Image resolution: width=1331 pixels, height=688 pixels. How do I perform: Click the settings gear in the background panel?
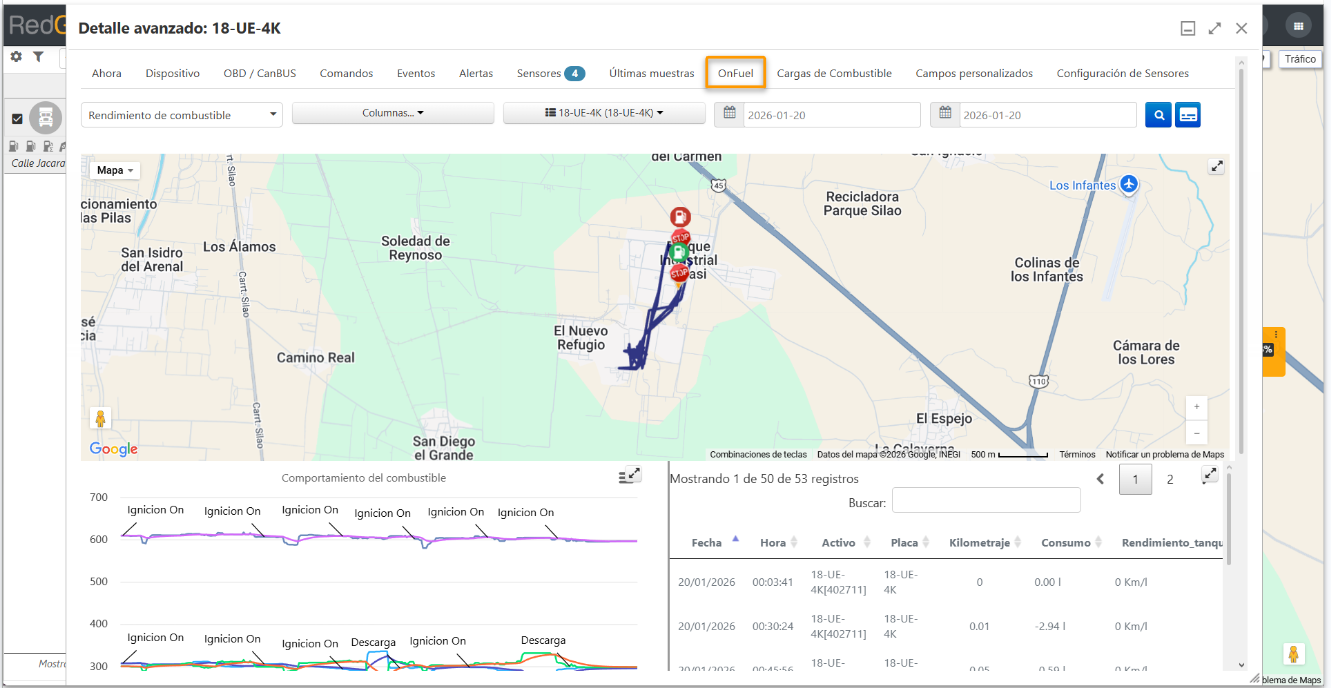[16, 57]
